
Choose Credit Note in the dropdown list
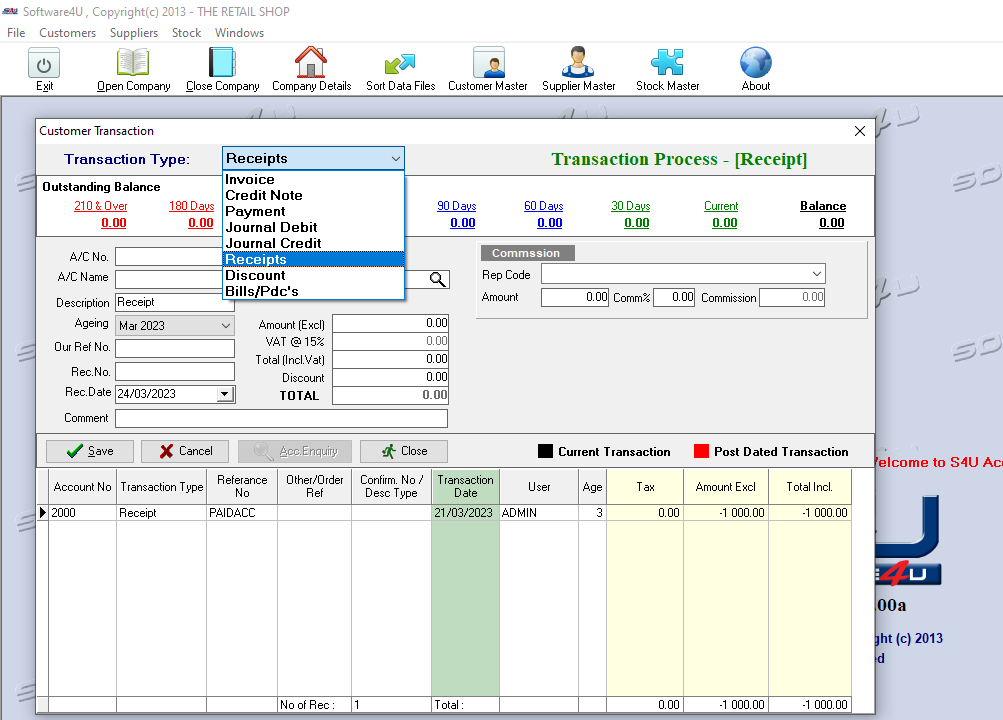(x=263, y=195)
